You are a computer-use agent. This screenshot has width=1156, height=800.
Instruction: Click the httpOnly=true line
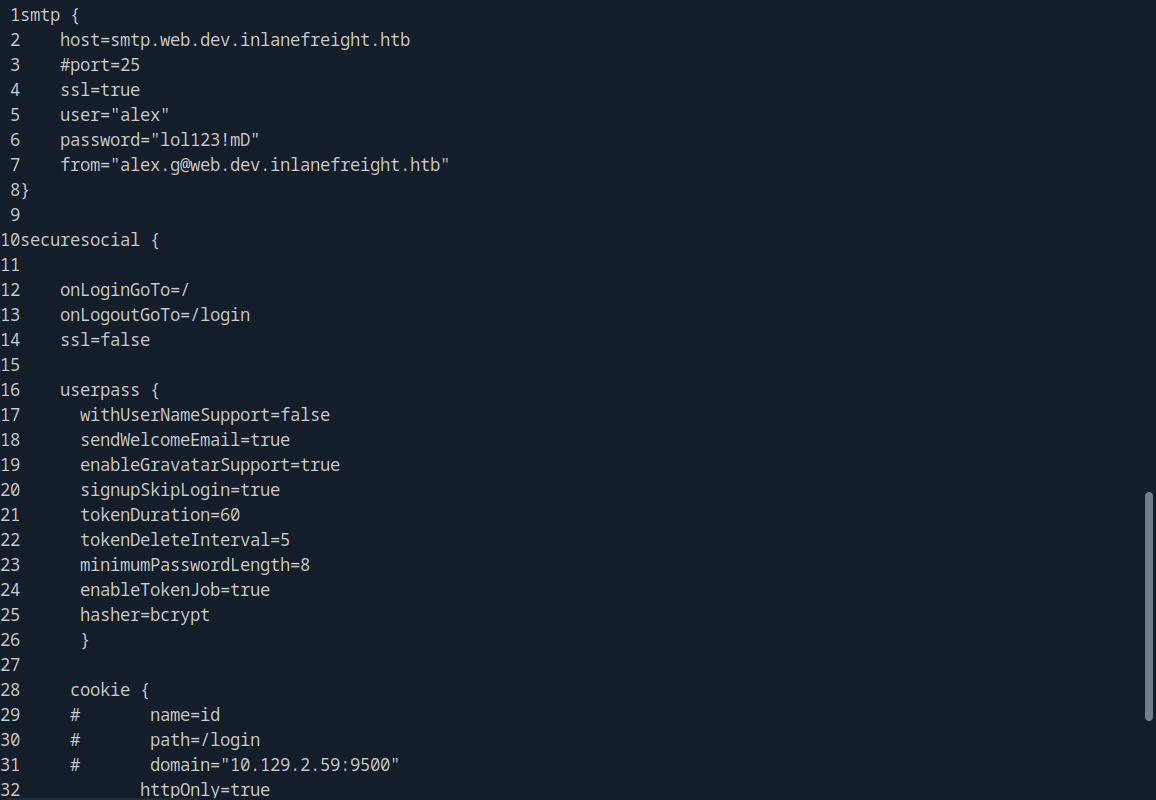coord(204,790)
